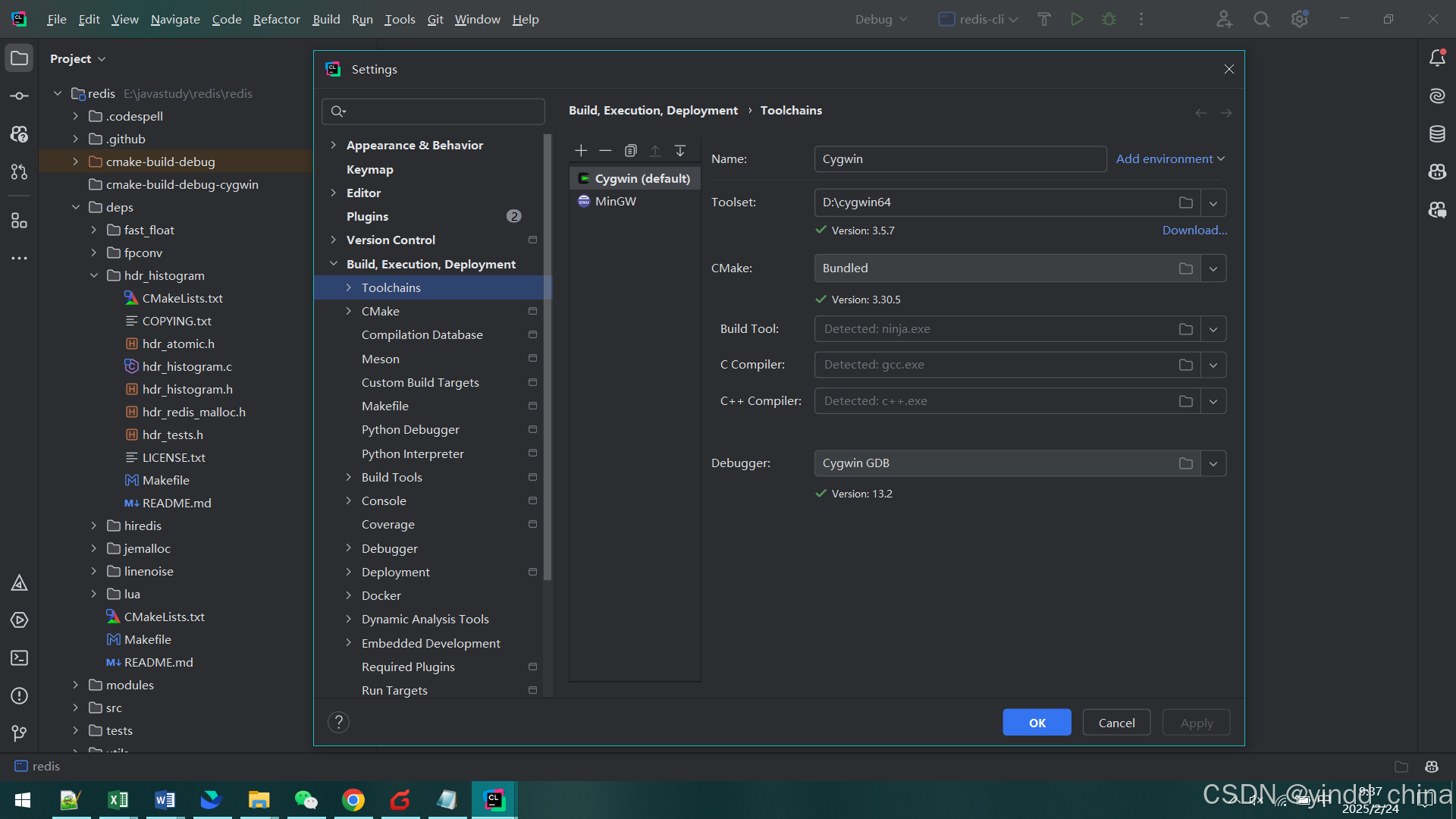This screenshot has height=819, width=1456.
Task: Expand the hiredis folder
Action: (94, 526)
